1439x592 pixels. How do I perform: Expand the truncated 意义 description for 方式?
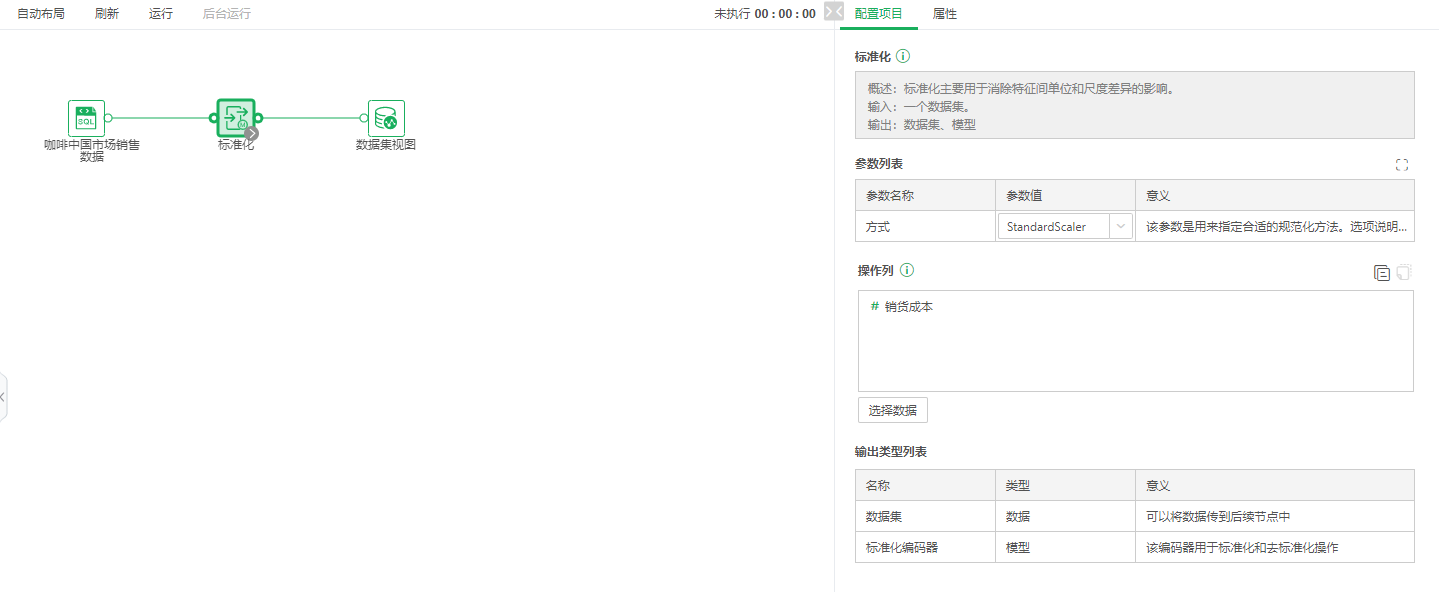(1275, 226)
